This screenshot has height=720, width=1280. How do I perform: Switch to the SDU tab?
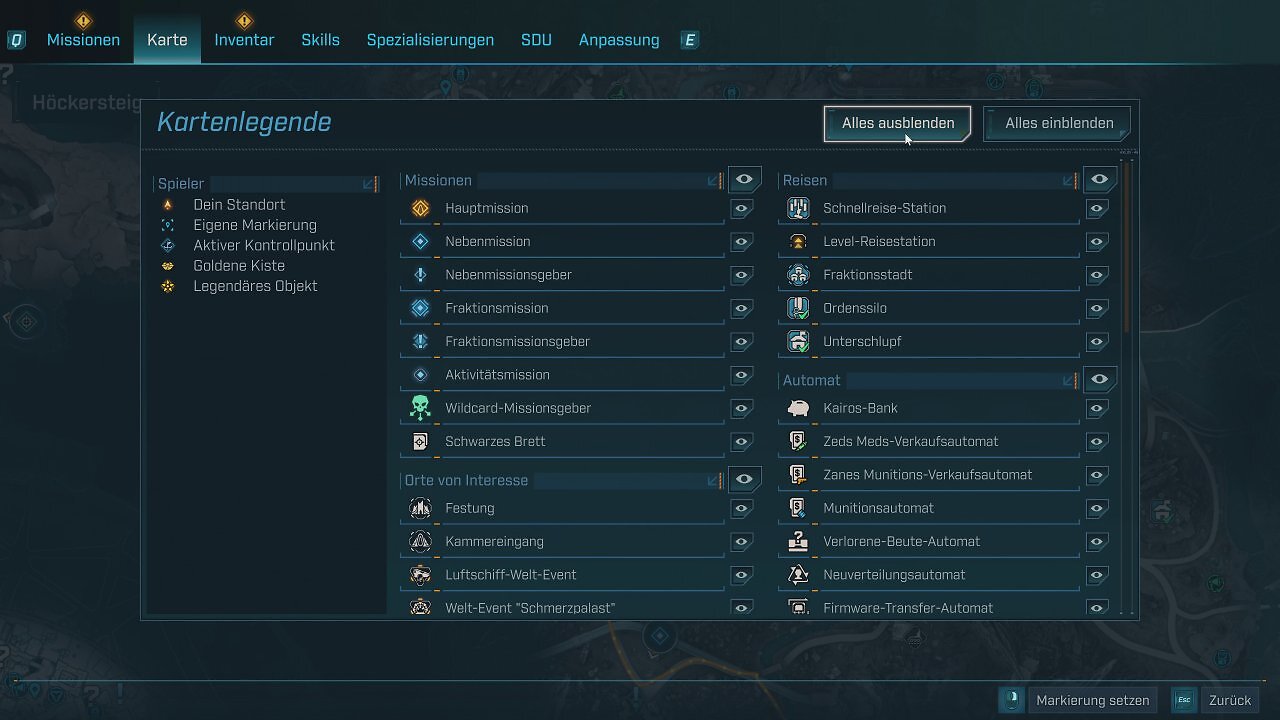click(536, 40)
